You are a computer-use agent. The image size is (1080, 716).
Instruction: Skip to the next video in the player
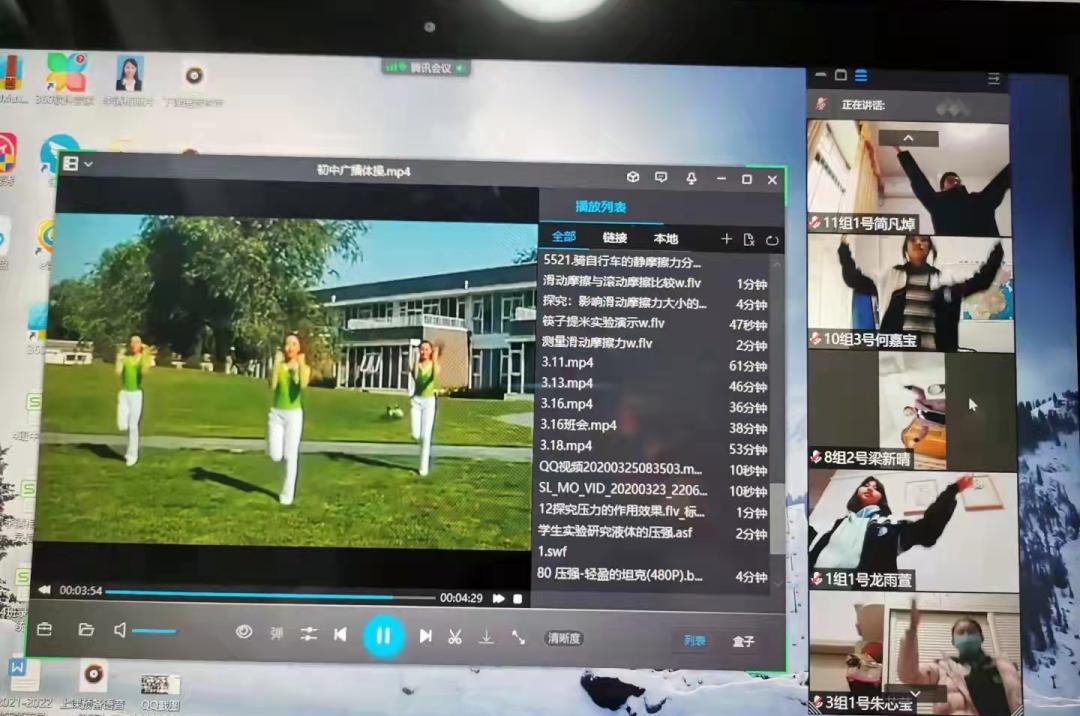pyautogui.click(x=425, y=635)
